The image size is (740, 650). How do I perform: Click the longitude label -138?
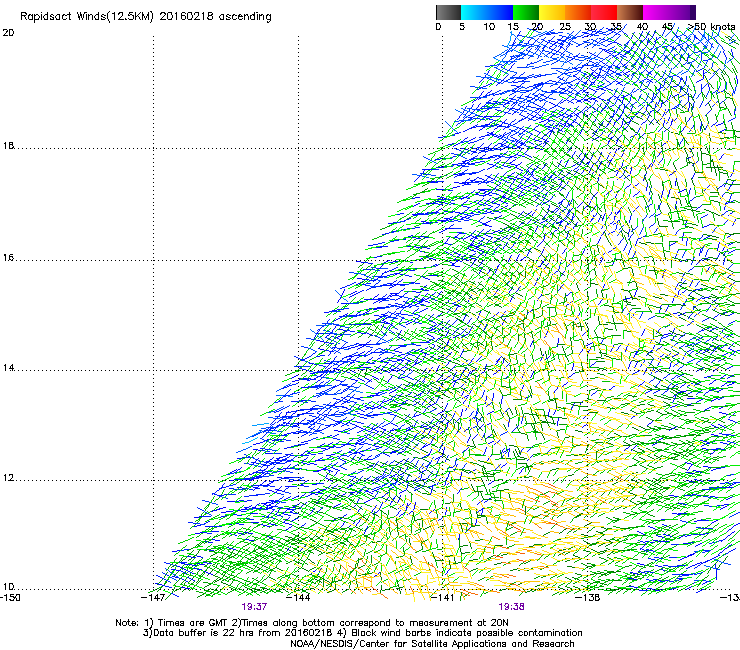pyautogui.click(x=588, y=597)
